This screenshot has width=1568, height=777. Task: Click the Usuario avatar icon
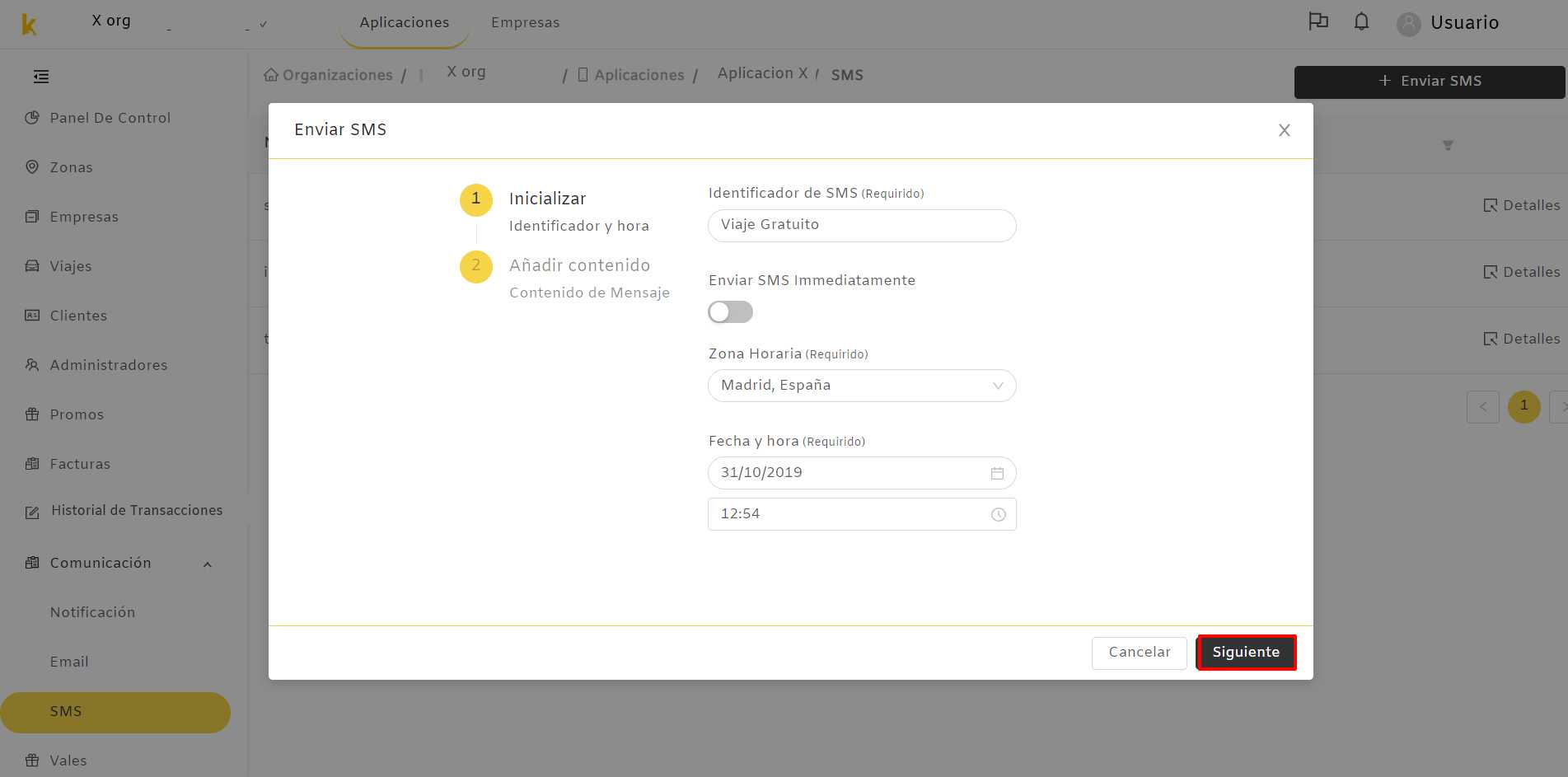point(1408,24)
